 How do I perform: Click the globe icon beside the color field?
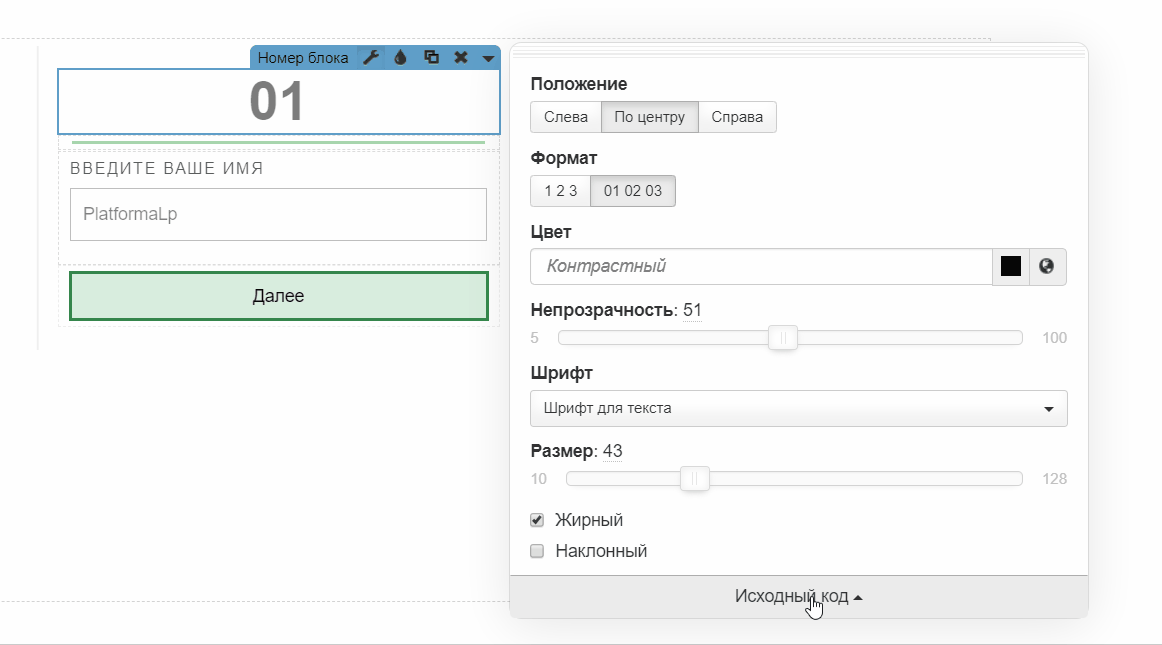click(1047, 267)
